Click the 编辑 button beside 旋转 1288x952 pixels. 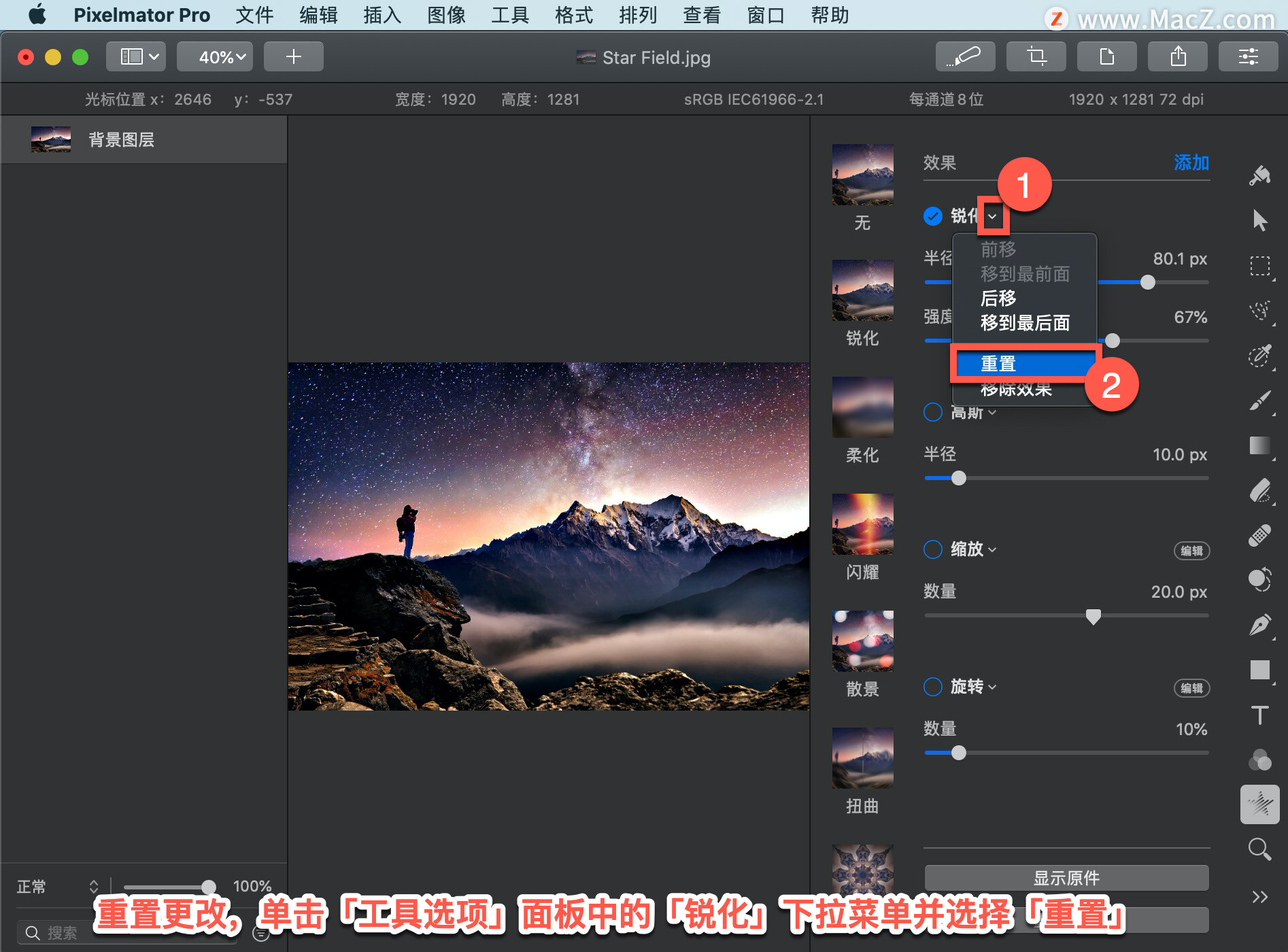point(1191,688)
